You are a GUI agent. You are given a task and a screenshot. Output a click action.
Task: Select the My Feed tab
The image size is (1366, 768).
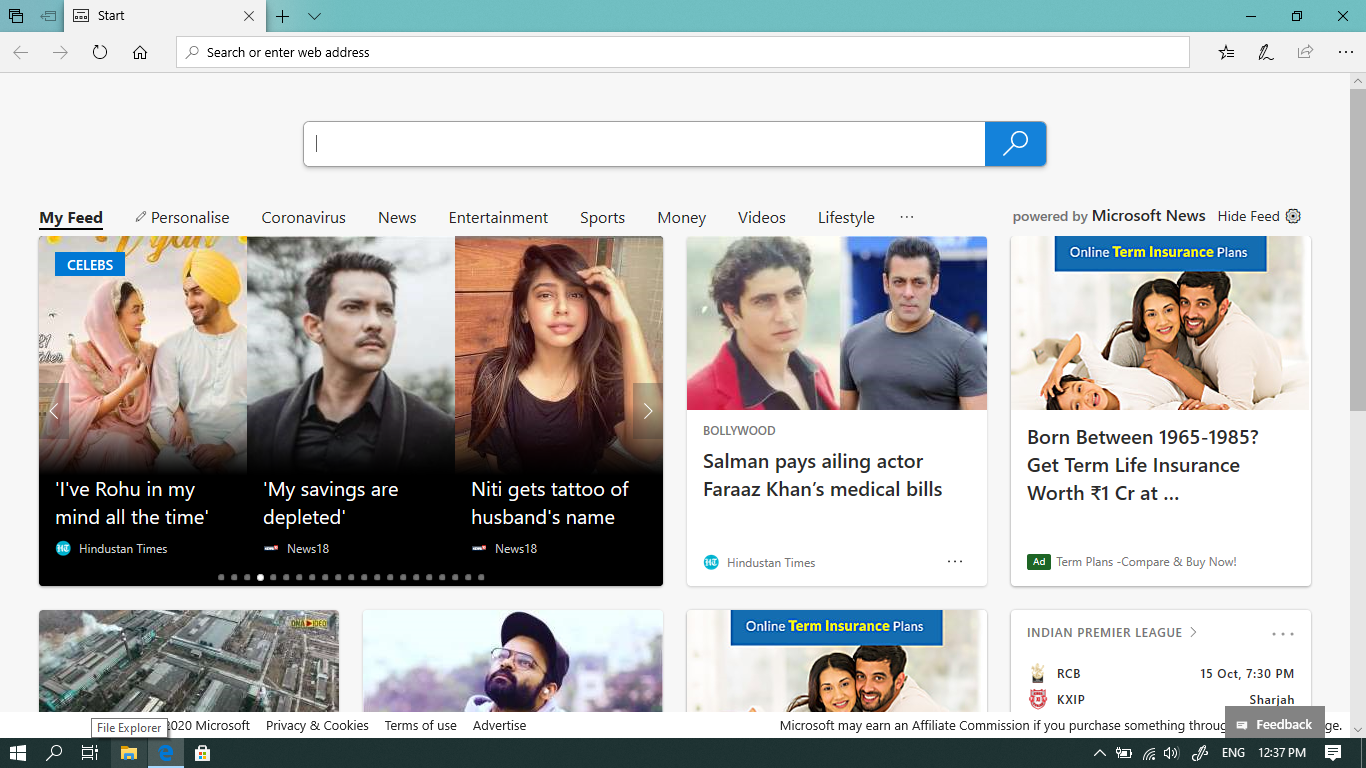(x=71, y=217)
